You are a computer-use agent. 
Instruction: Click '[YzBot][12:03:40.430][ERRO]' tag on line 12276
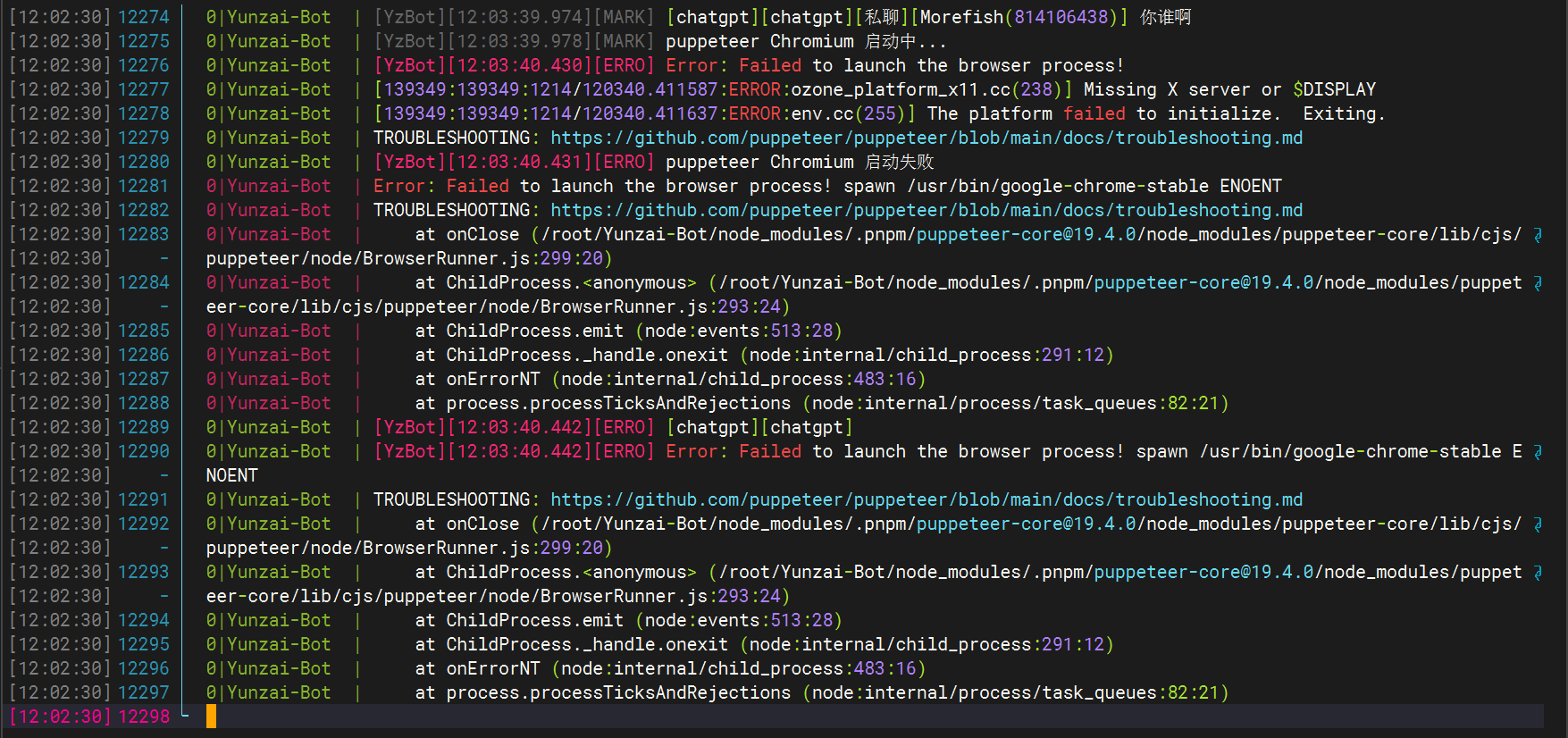pos(514,65)
